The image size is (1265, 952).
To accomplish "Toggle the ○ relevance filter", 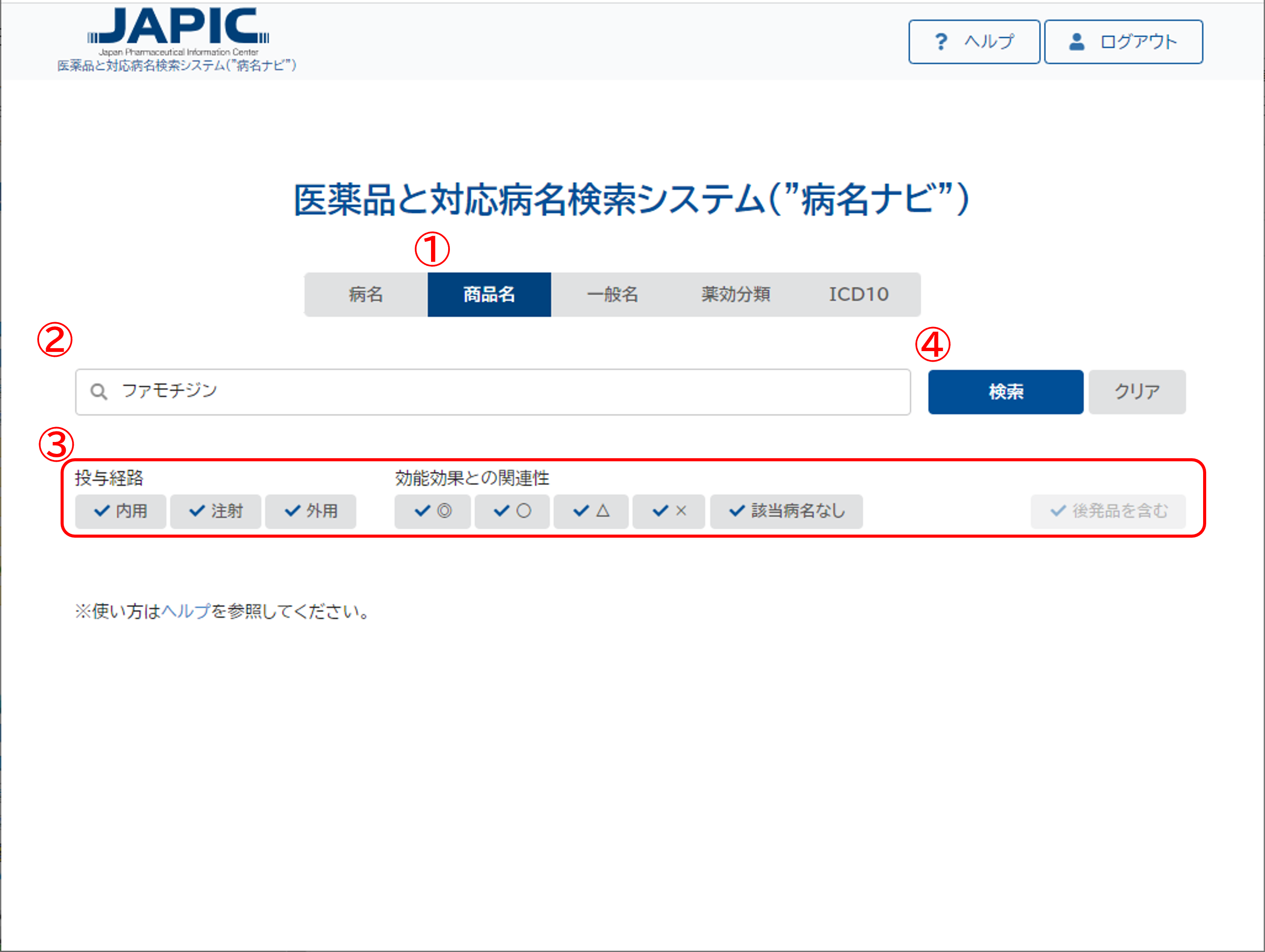I will pos(512,511).
